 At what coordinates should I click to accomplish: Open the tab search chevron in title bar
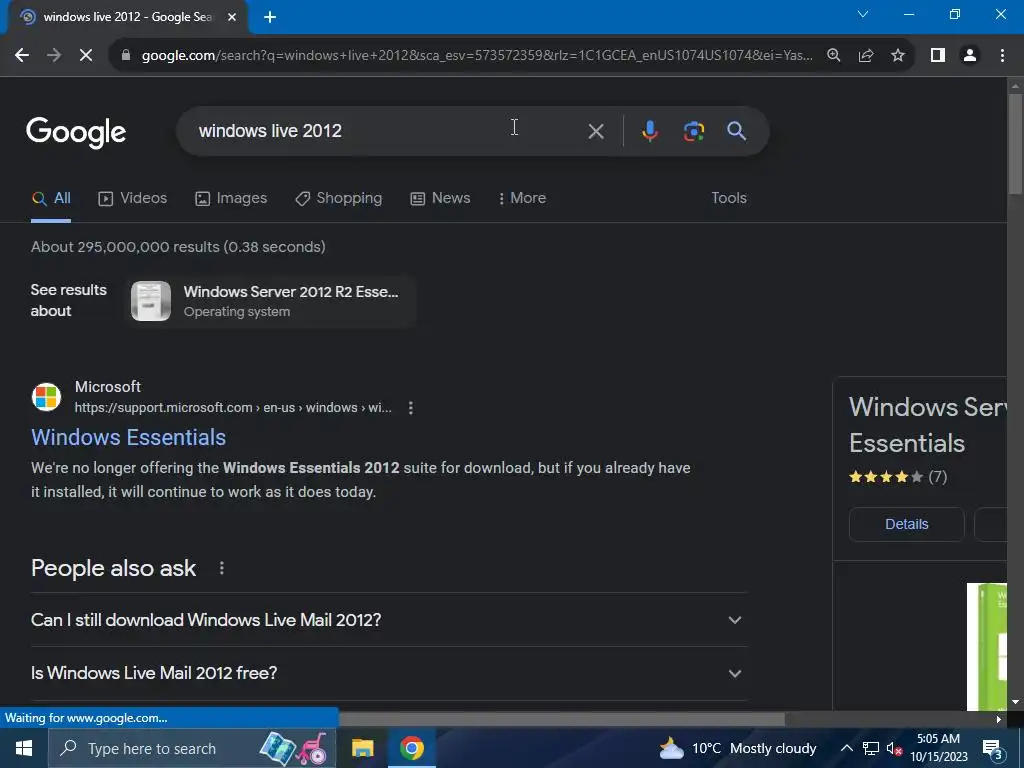pyautogui.click(x=863, y=14)
